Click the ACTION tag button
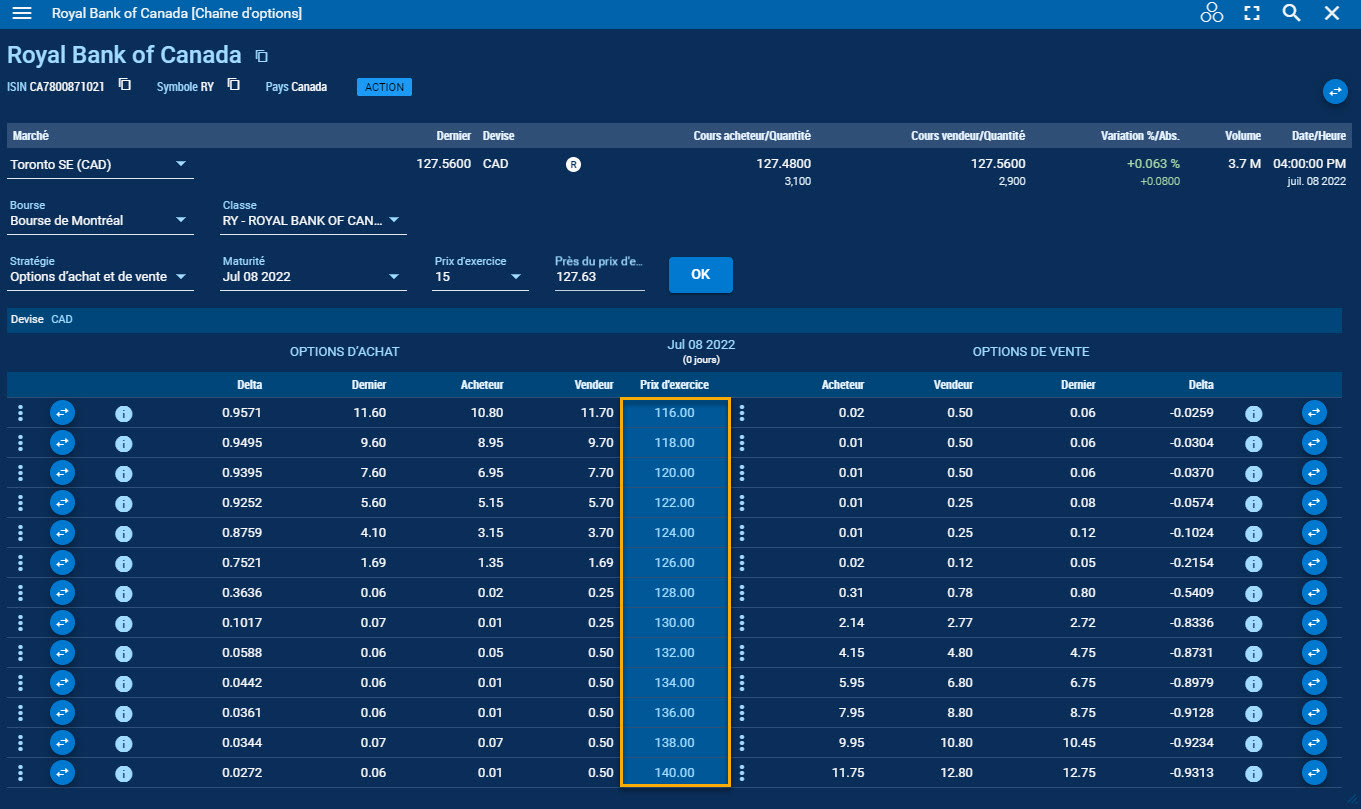The height and width of the screenshot is (809, 1361). 384,87
